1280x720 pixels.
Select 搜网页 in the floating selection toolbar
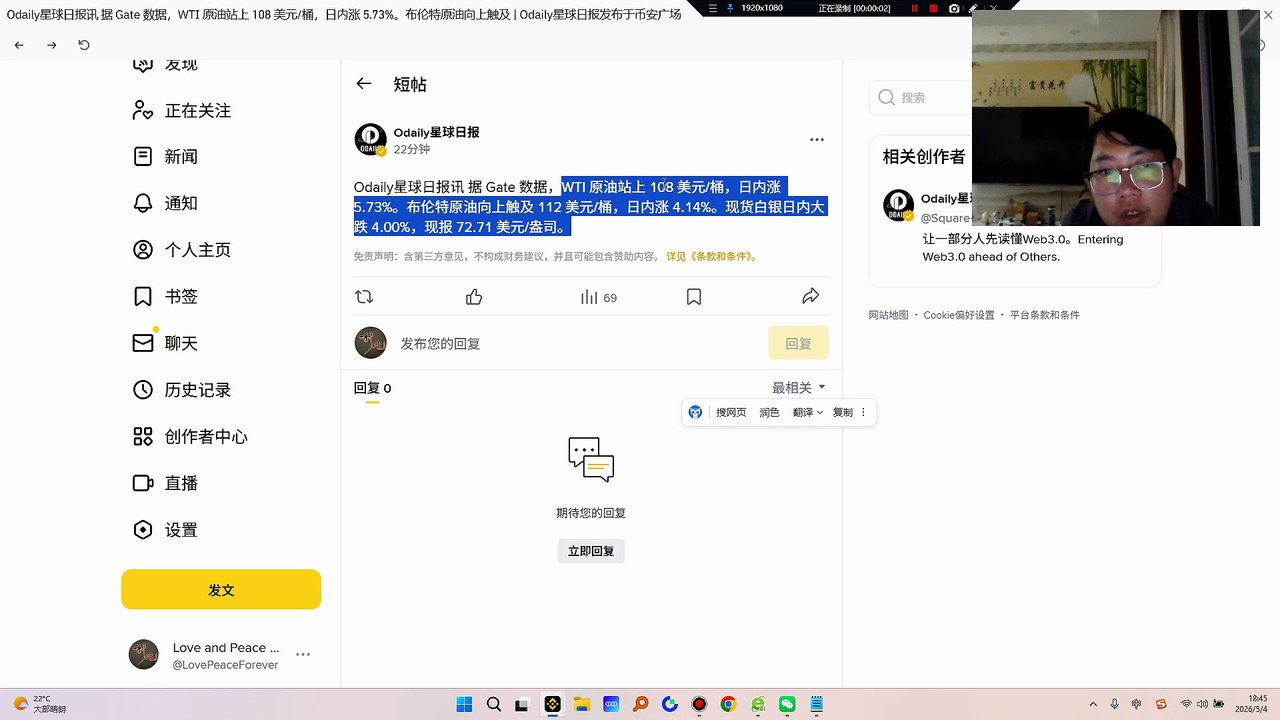(x=731, y=412)
